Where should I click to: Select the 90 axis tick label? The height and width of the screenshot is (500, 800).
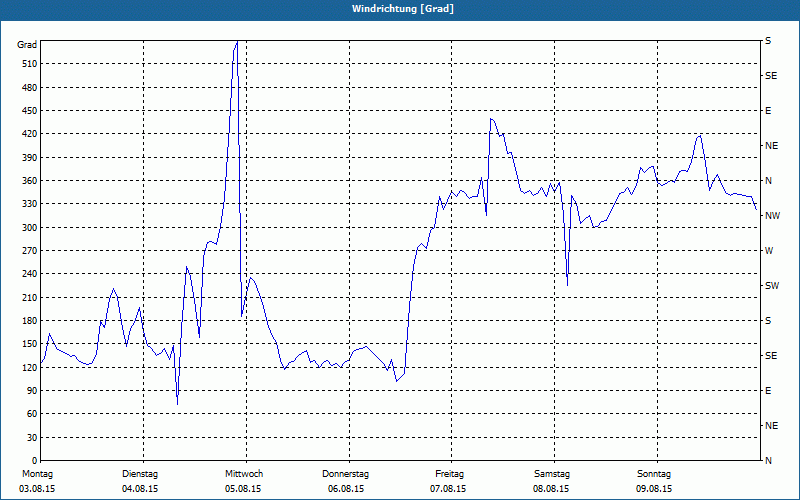pos(33,391)
